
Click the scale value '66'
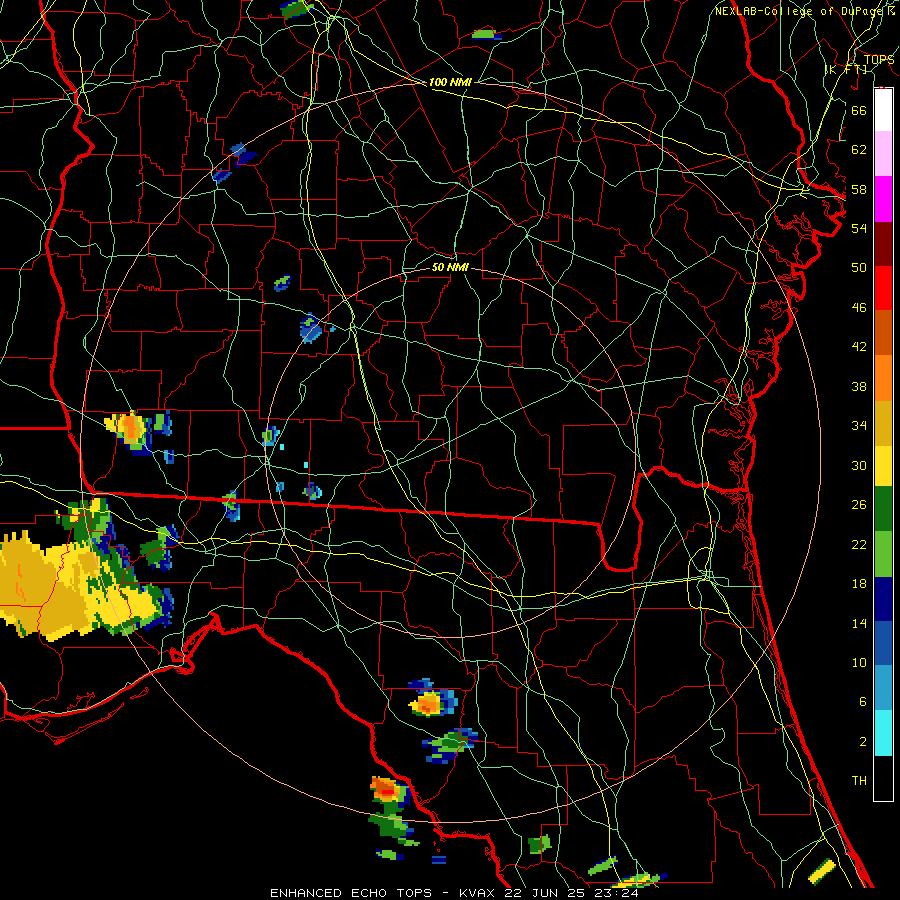coord(859,111)
